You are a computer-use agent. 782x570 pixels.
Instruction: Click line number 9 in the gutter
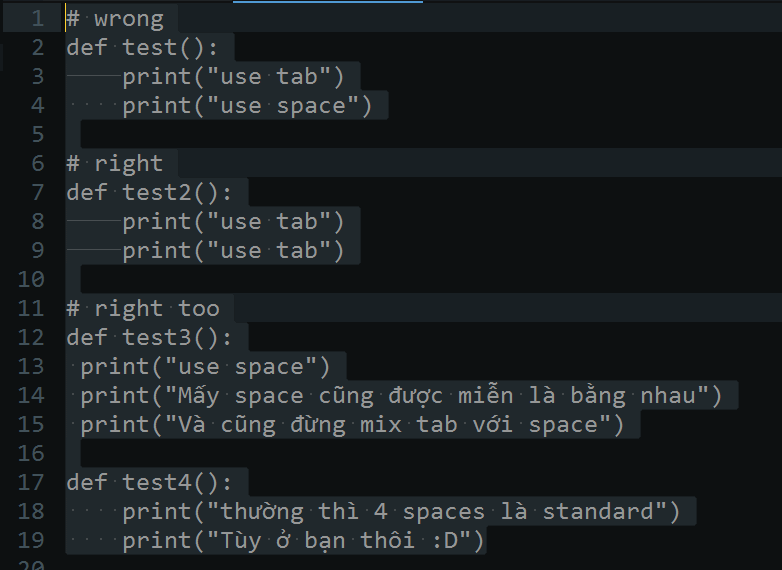click(x=37, y=250)
